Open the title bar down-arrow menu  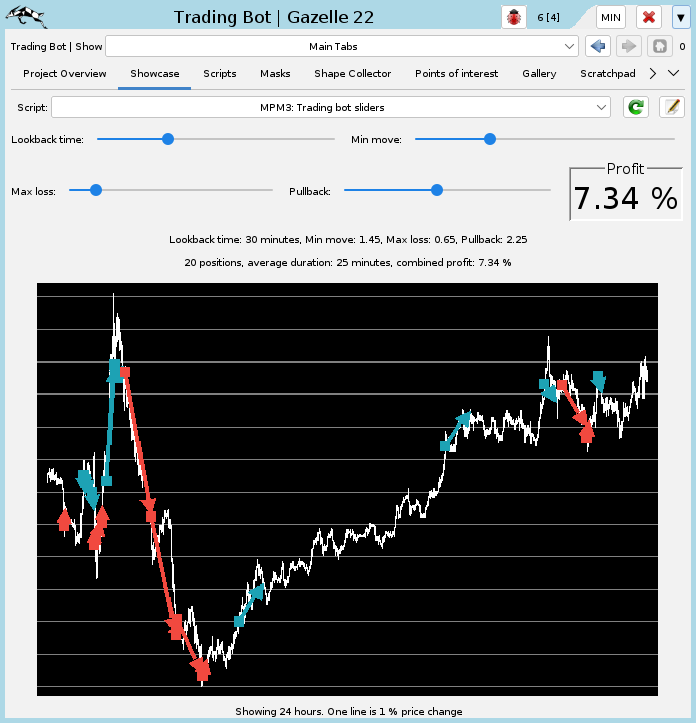[680, 17]
